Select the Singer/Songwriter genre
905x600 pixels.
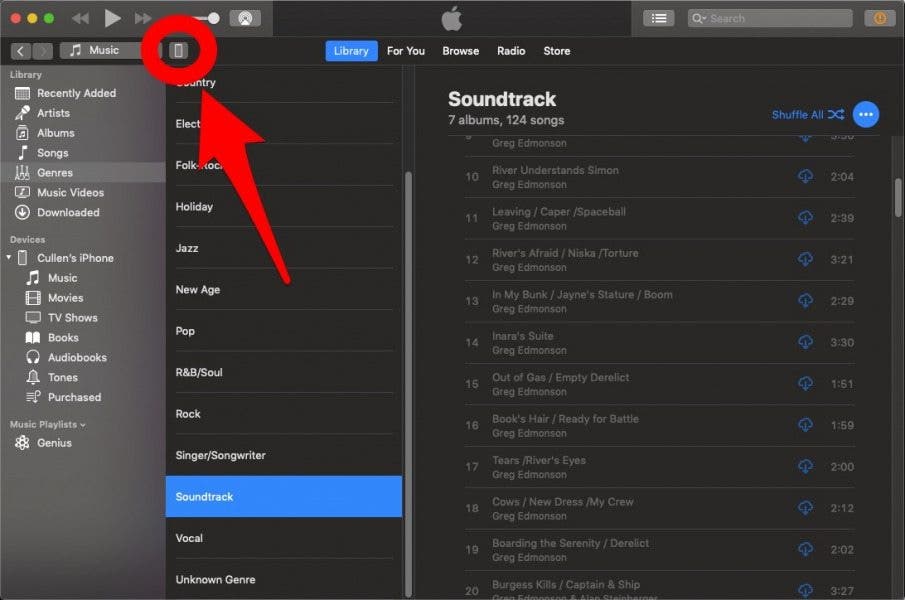284,455
